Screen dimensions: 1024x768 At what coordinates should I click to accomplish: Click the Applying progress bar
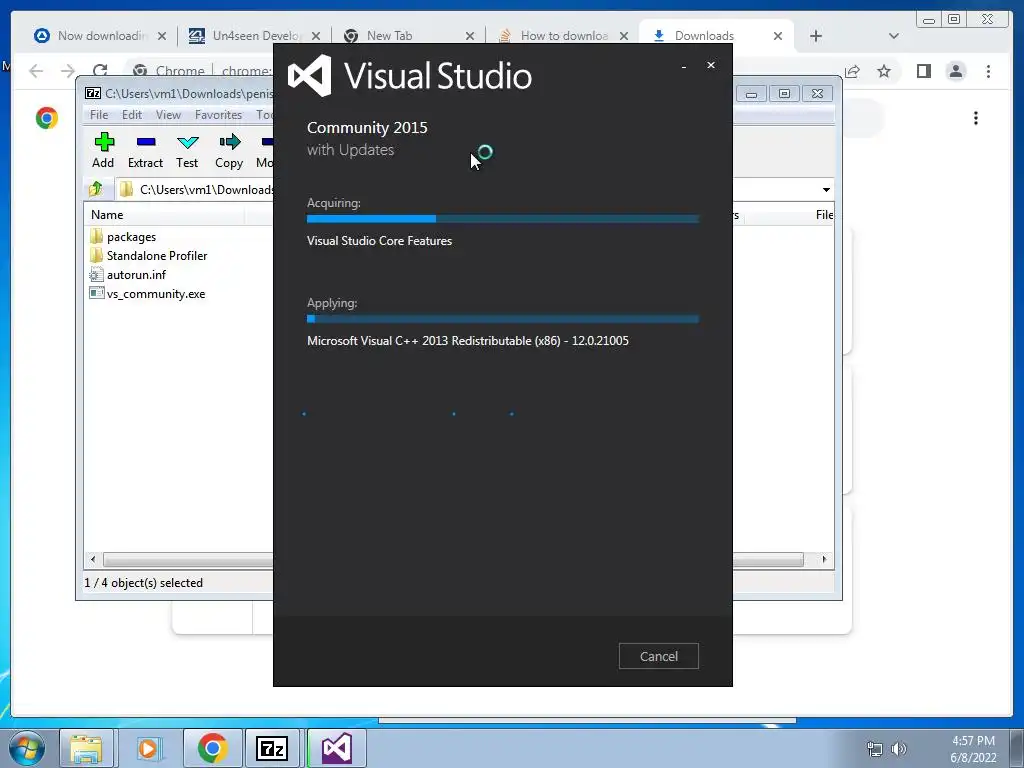point(503,319)
